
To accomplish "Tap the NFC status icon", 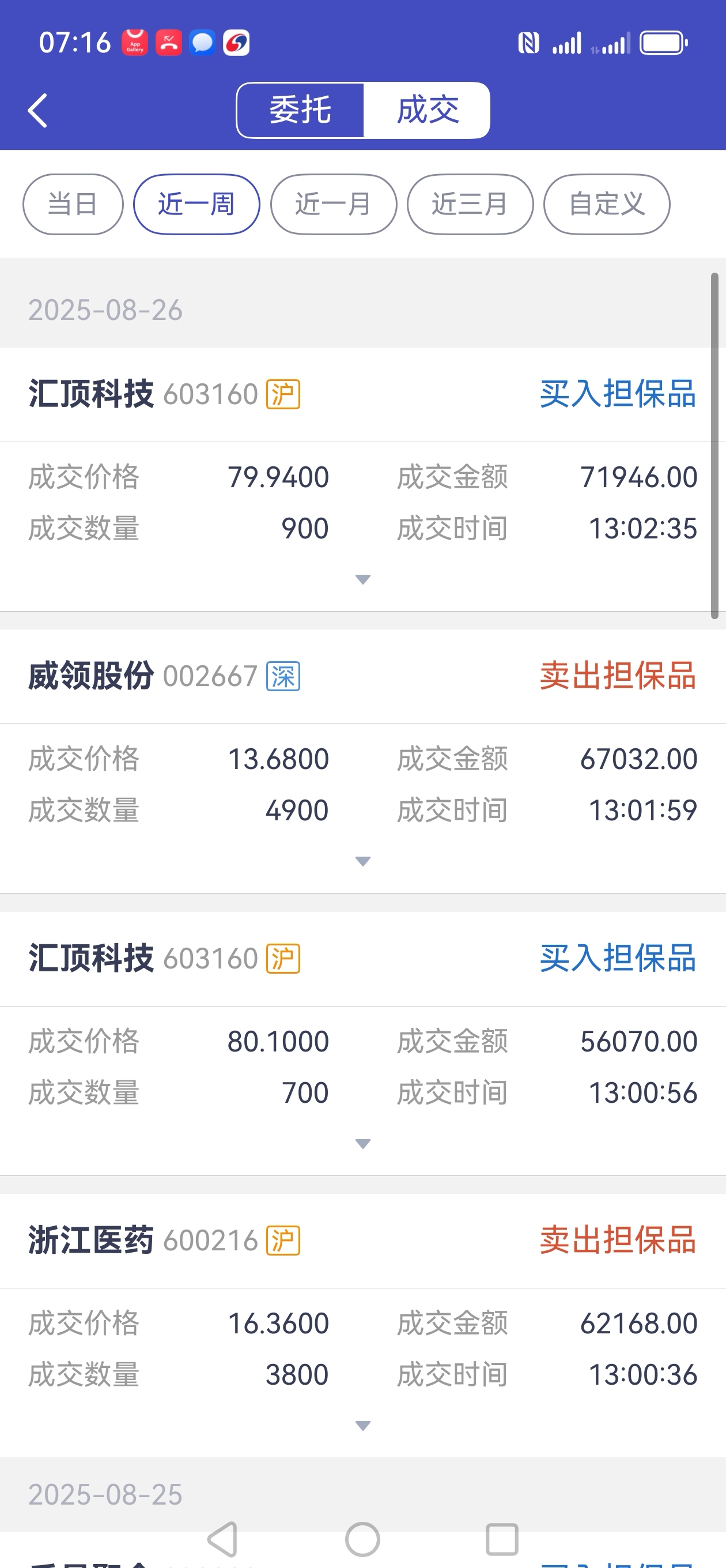I will (x=528, y=43).
